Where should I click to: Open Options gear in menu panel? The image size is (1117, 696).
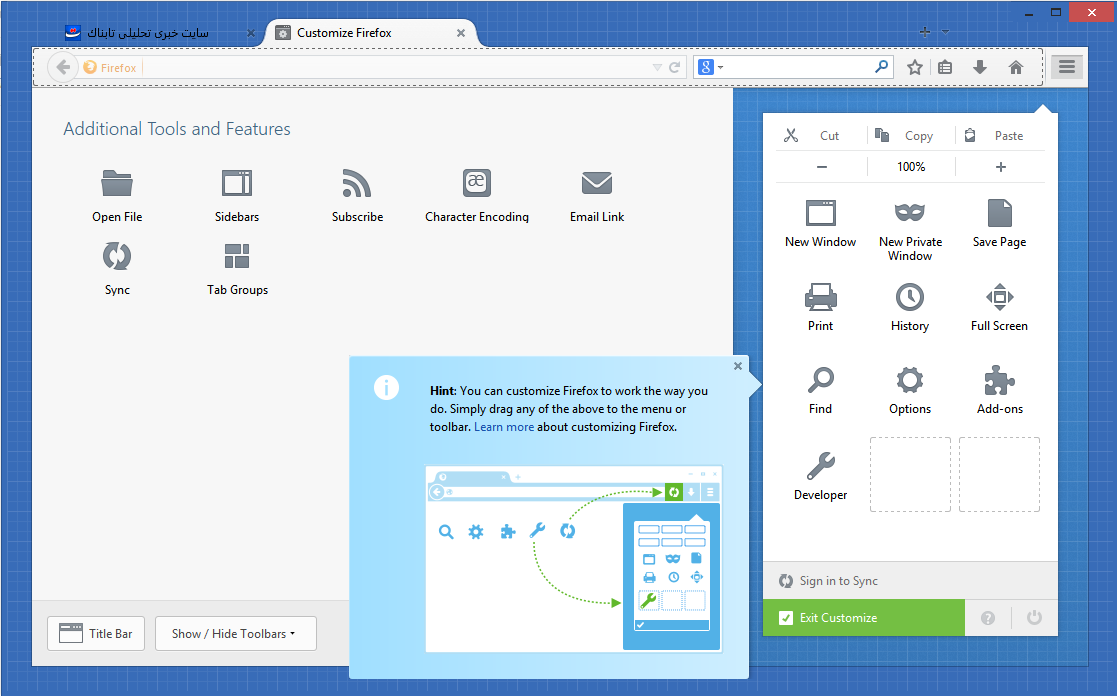pyautogui.click(x=910, y=380)
